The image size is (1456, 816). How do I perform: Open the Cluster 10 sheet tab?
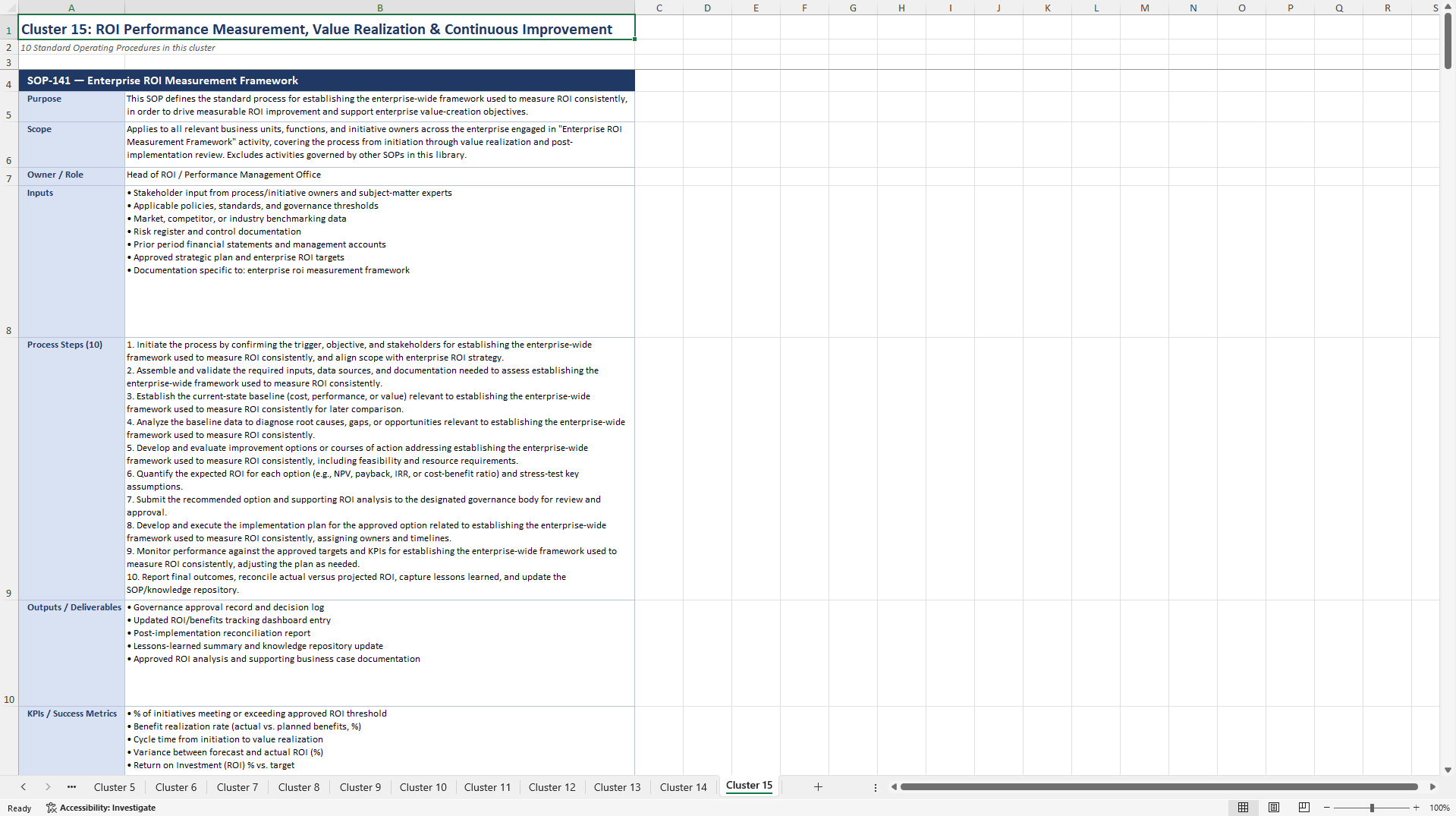[x=423, y=787]
